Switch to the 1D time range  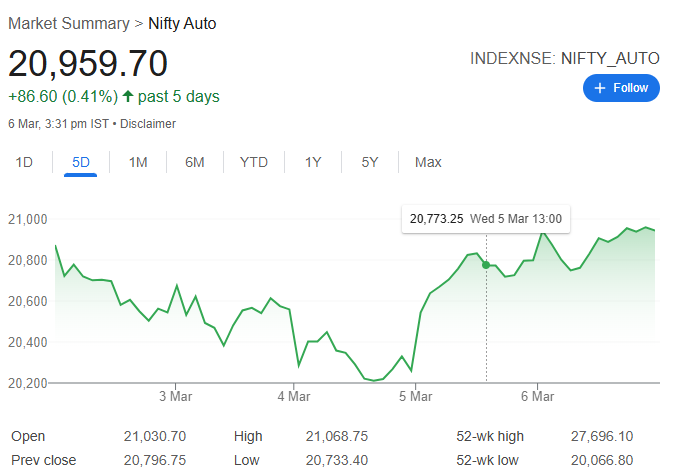[24, 162]
